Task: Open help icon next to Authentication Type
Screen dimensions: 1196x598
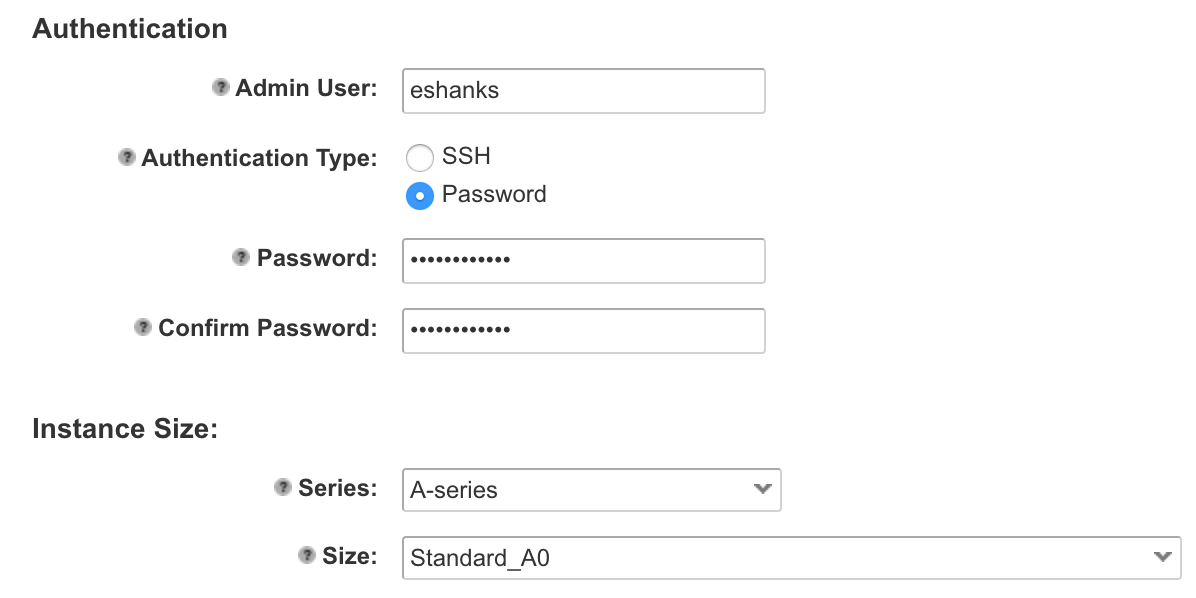Action: tap(127, 158)
